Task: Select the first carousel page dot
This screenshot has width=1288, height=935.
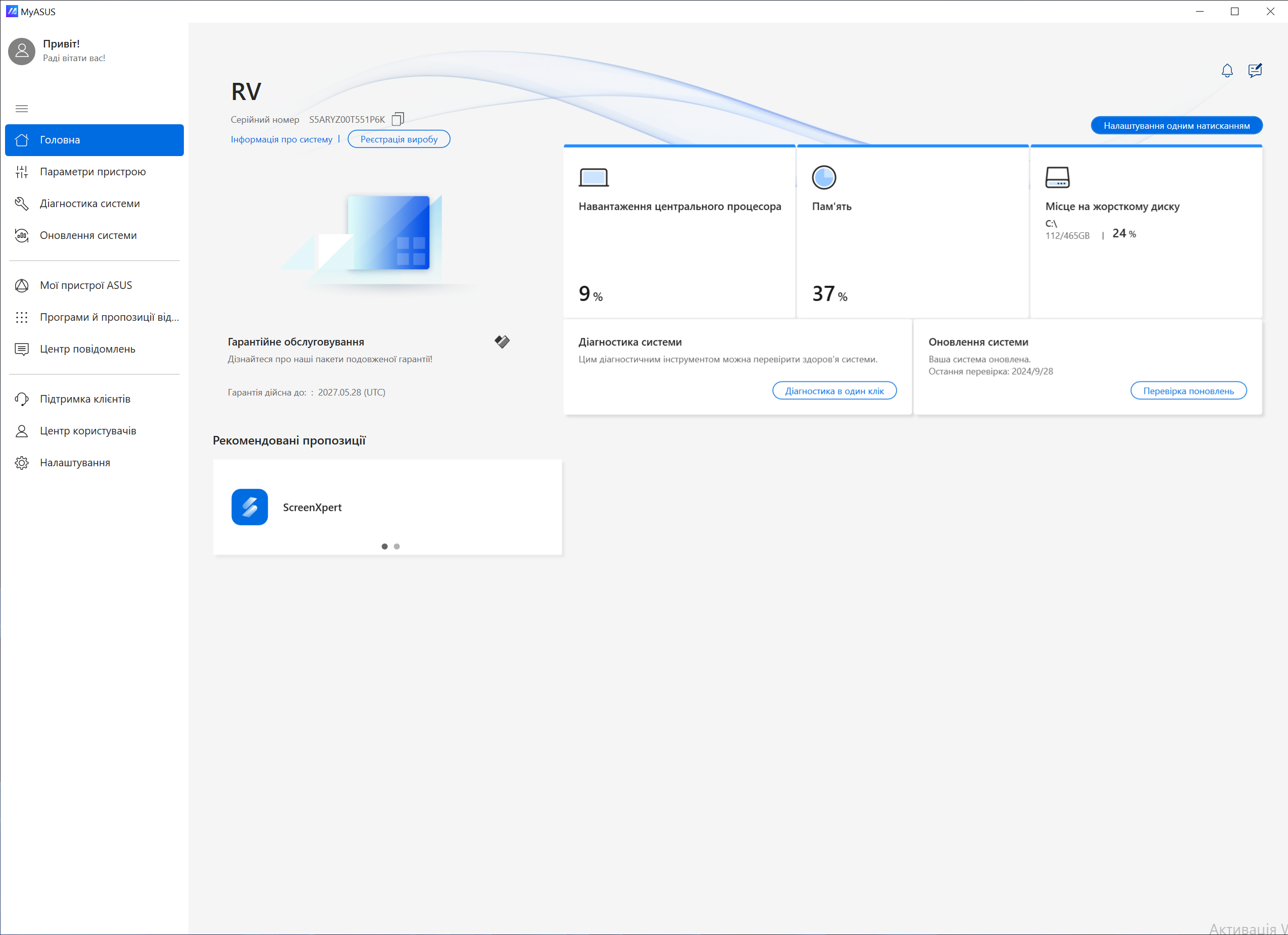Action: click(x=384, y=547)
